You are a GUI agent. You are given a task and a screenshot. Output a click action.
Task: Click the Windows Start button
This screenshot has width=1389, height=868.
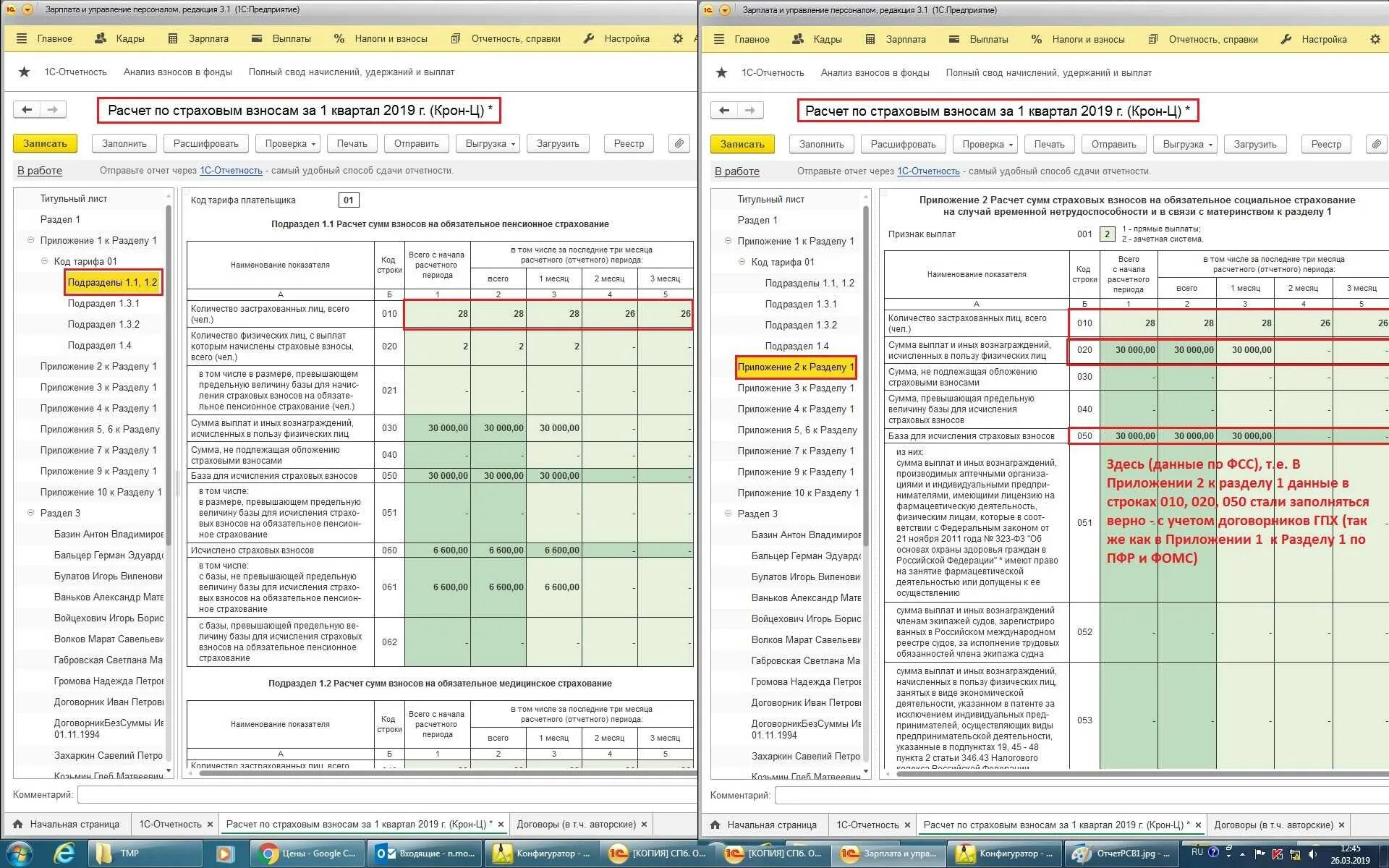20,854
